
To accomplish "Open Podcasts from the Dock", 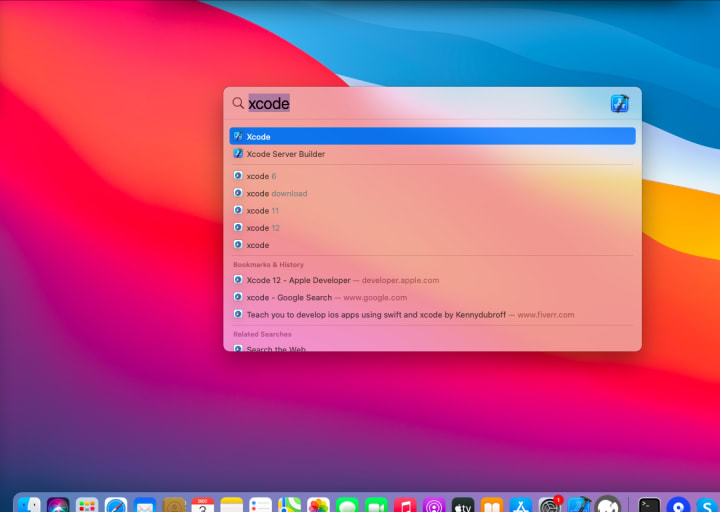I will (434, 505).
